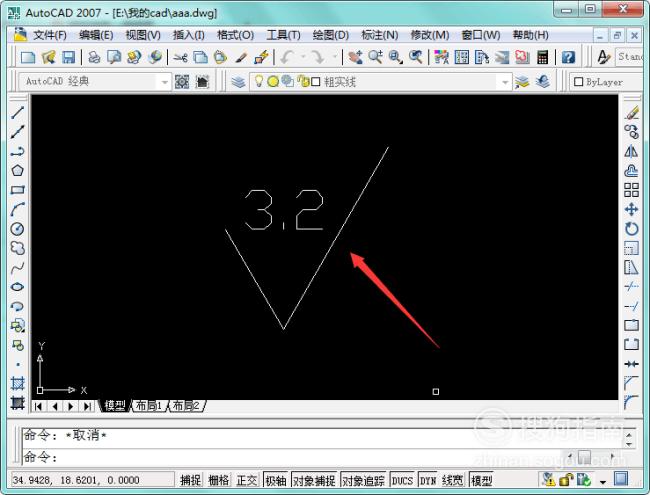This screenshot has height=495, width=650.
Task: Open the 标注(N) menu
Action: 379,35
